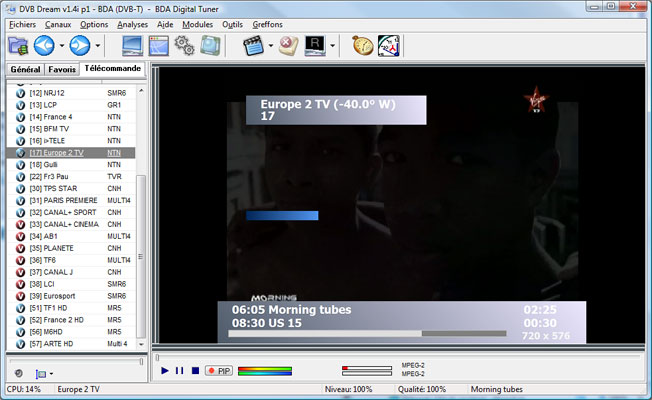Click the black R screen icon
The image size is (652, 400).
coord(315,46)
